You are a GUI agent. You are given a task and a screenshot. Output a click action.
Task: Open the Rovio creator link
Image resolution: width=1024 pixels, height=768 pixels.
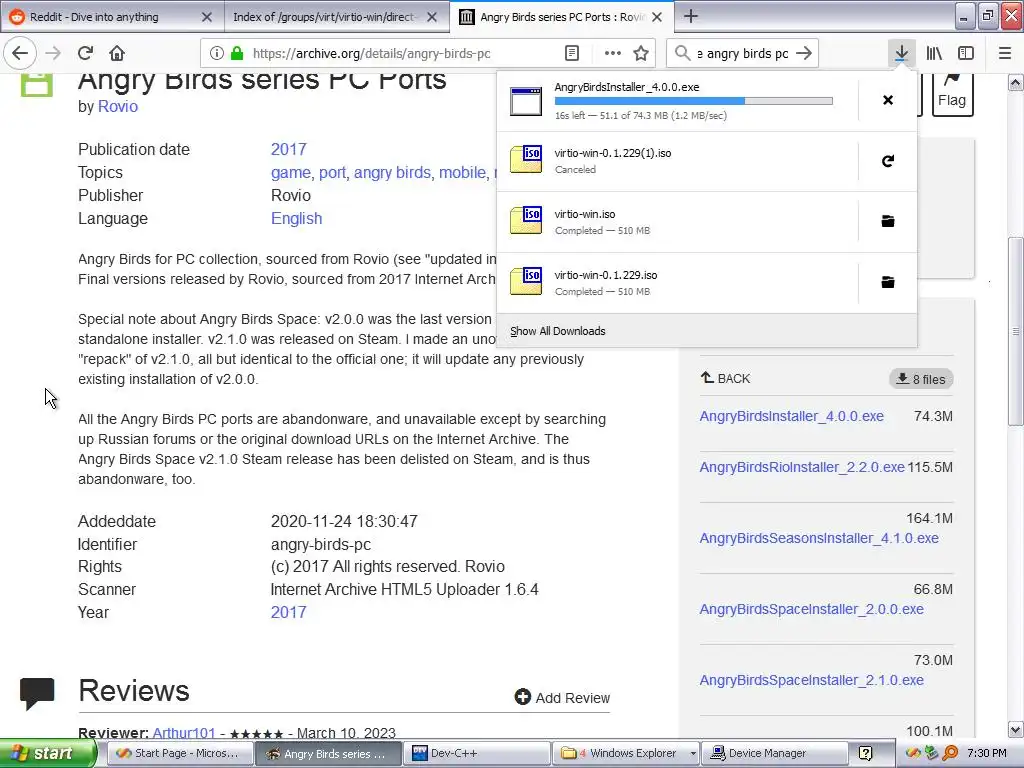[x=118, y=106]
